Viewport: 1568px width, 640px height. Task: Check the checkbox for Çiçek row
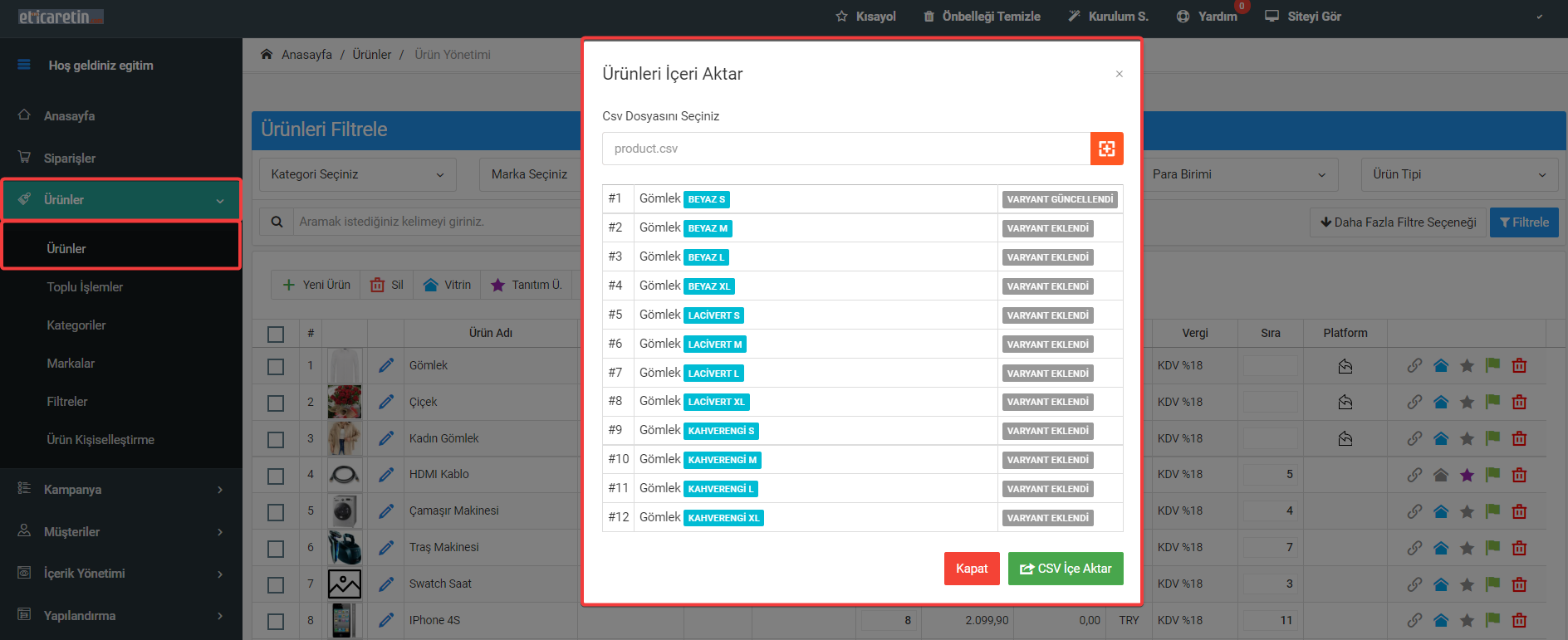[x=276, y=403]
